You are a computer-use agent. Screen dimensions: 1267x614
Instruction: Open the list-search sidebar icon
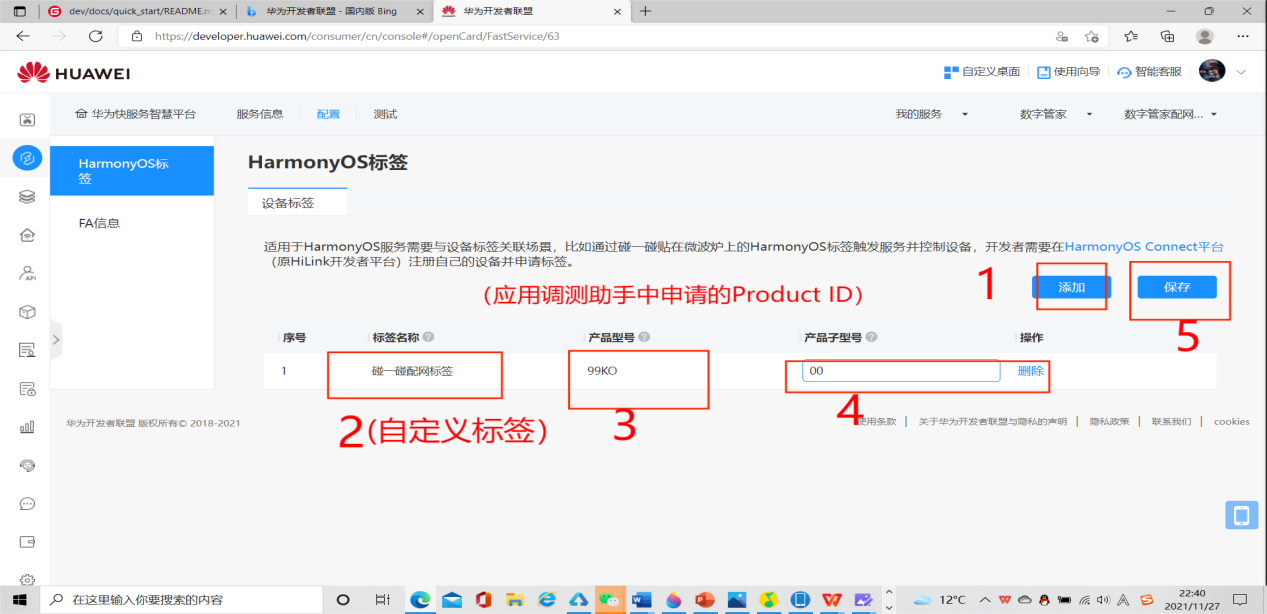point(27,350)
